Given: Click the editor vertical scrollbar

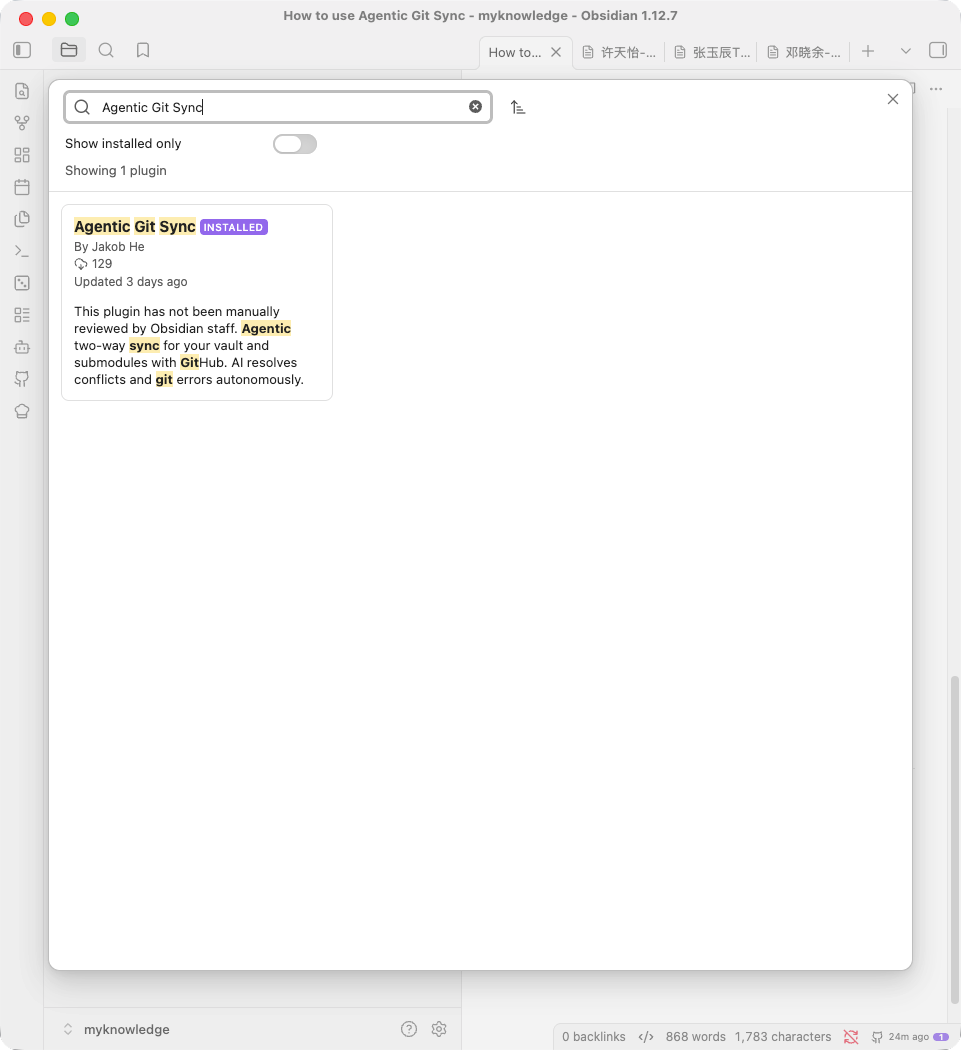Looking at the screenshot, I should tap(954, 839).
